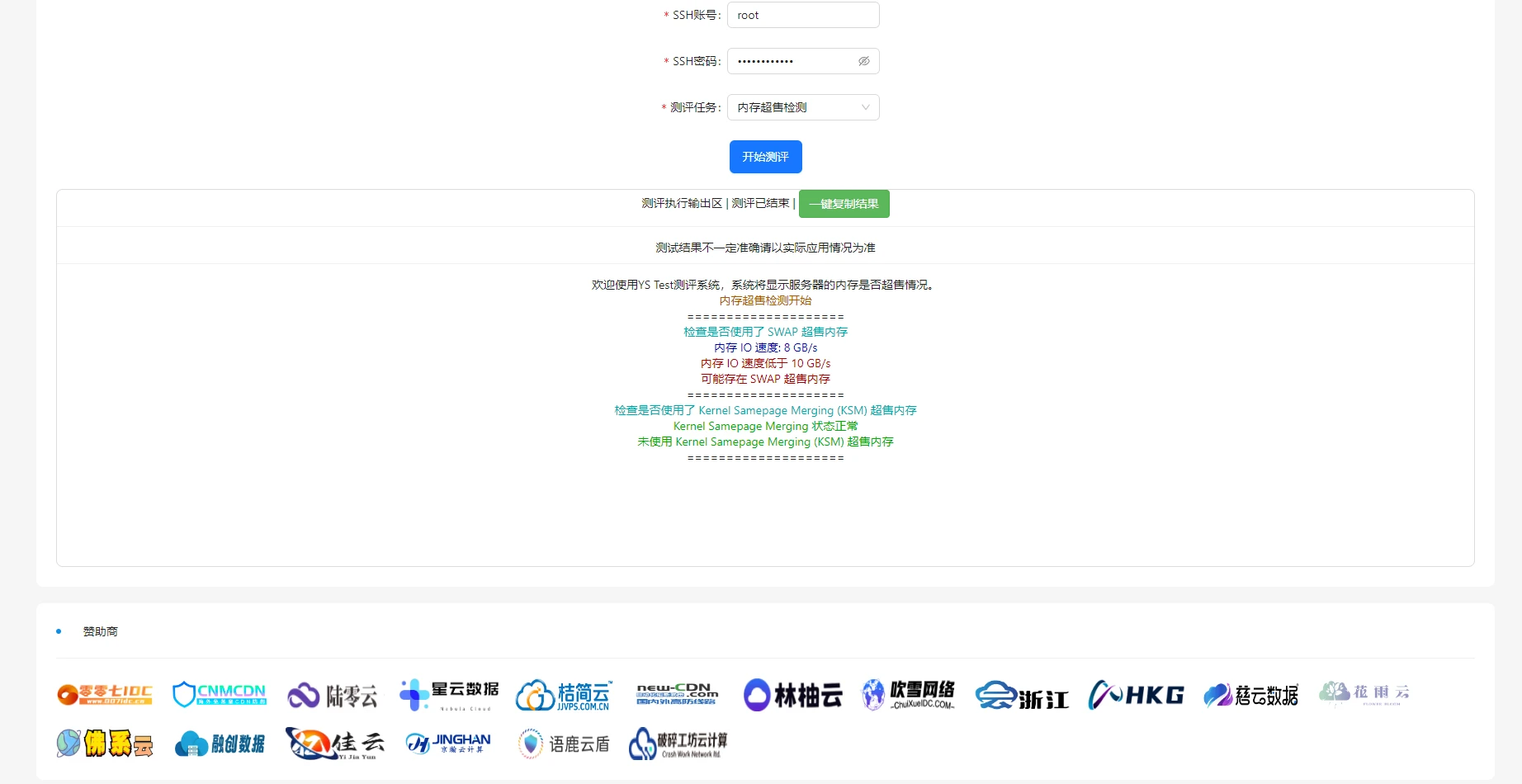Open the new-CDN sponsor logo
This screenshot has width=1522, height=784.
coord(677,694)
